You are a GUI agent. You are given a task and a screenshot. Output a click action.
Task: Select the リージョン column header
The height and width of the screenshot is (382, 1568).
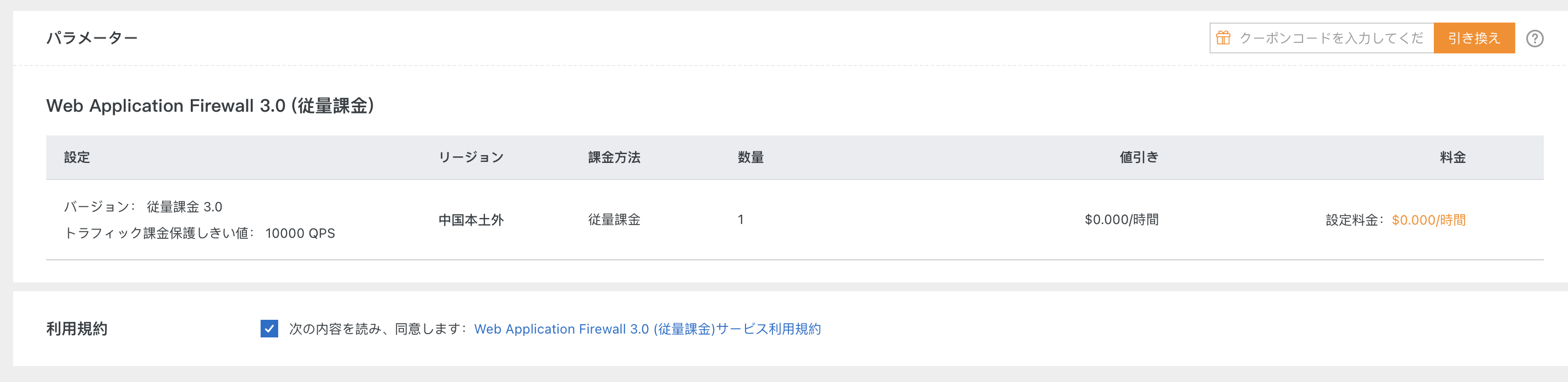[472, 157]
